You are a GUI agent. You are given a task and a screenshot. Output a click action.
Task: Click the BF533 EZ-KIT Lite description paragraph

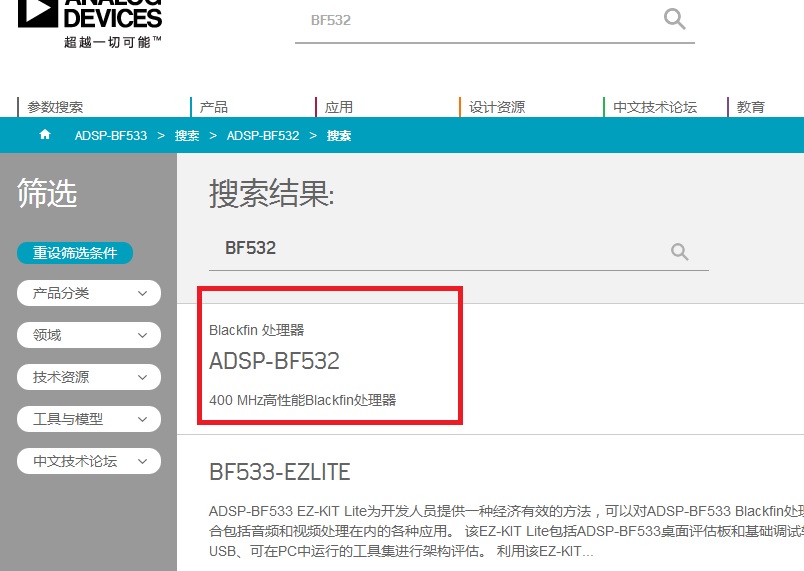(x=507, y=532)
